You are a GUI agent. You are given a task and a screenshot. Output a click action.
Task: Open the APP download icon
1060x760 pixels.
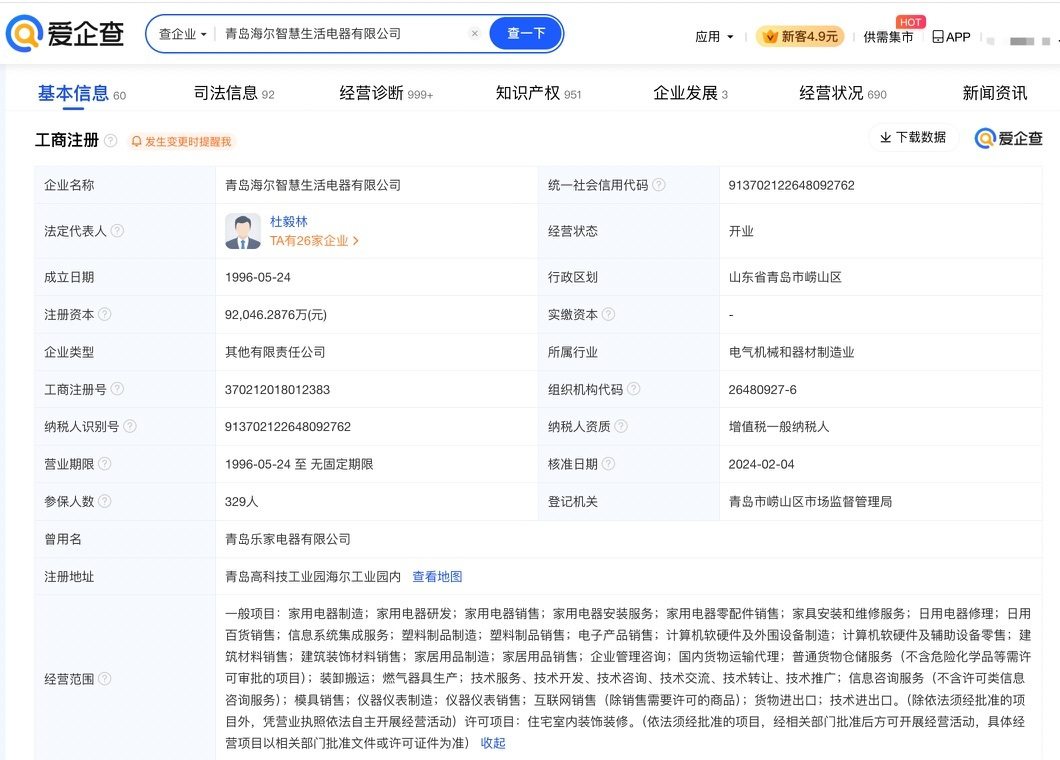pyautogui.click(x=950, y=37)
